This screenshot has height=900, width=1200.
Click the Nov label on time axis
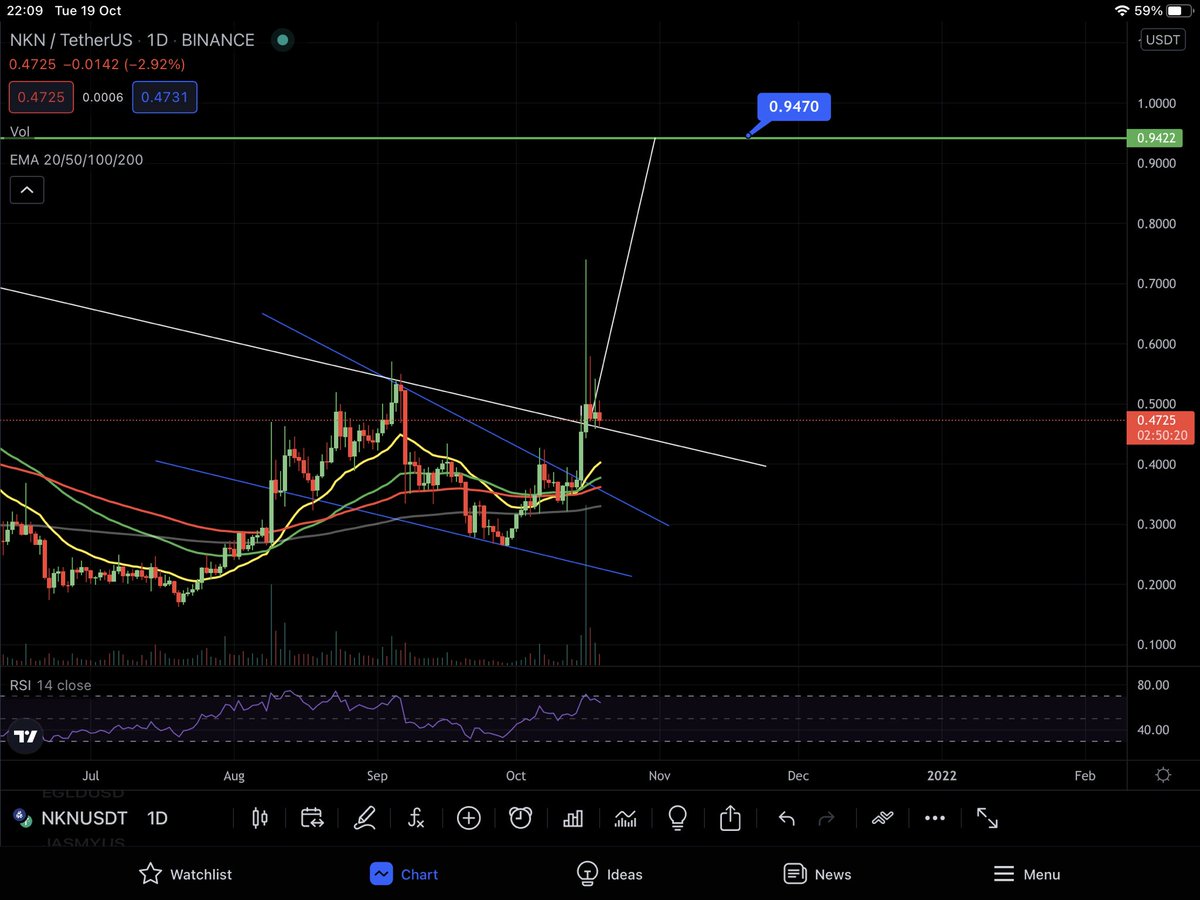point(659,775)
